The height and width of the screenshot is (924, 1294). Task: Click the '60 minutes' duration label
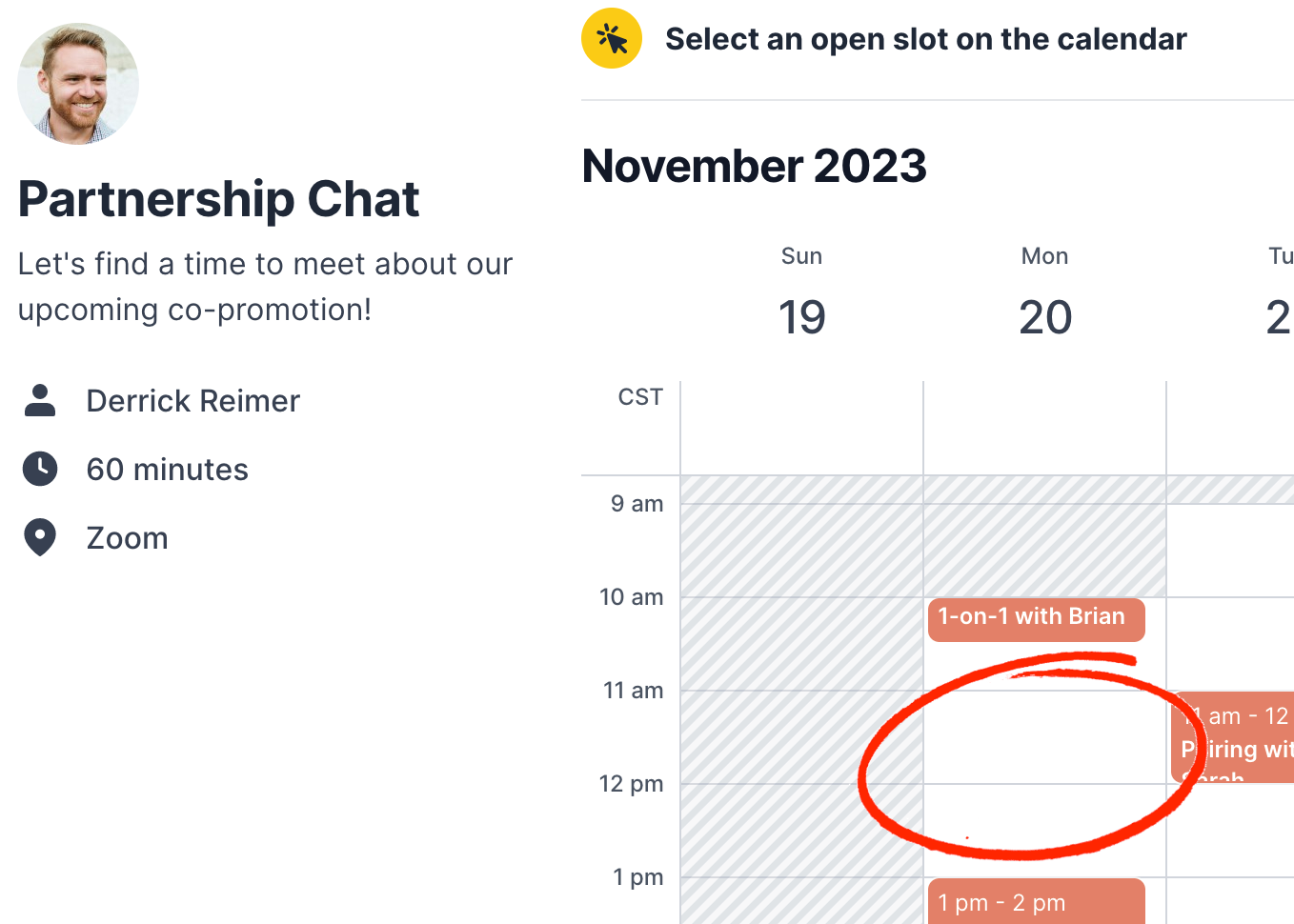[167, 469]
